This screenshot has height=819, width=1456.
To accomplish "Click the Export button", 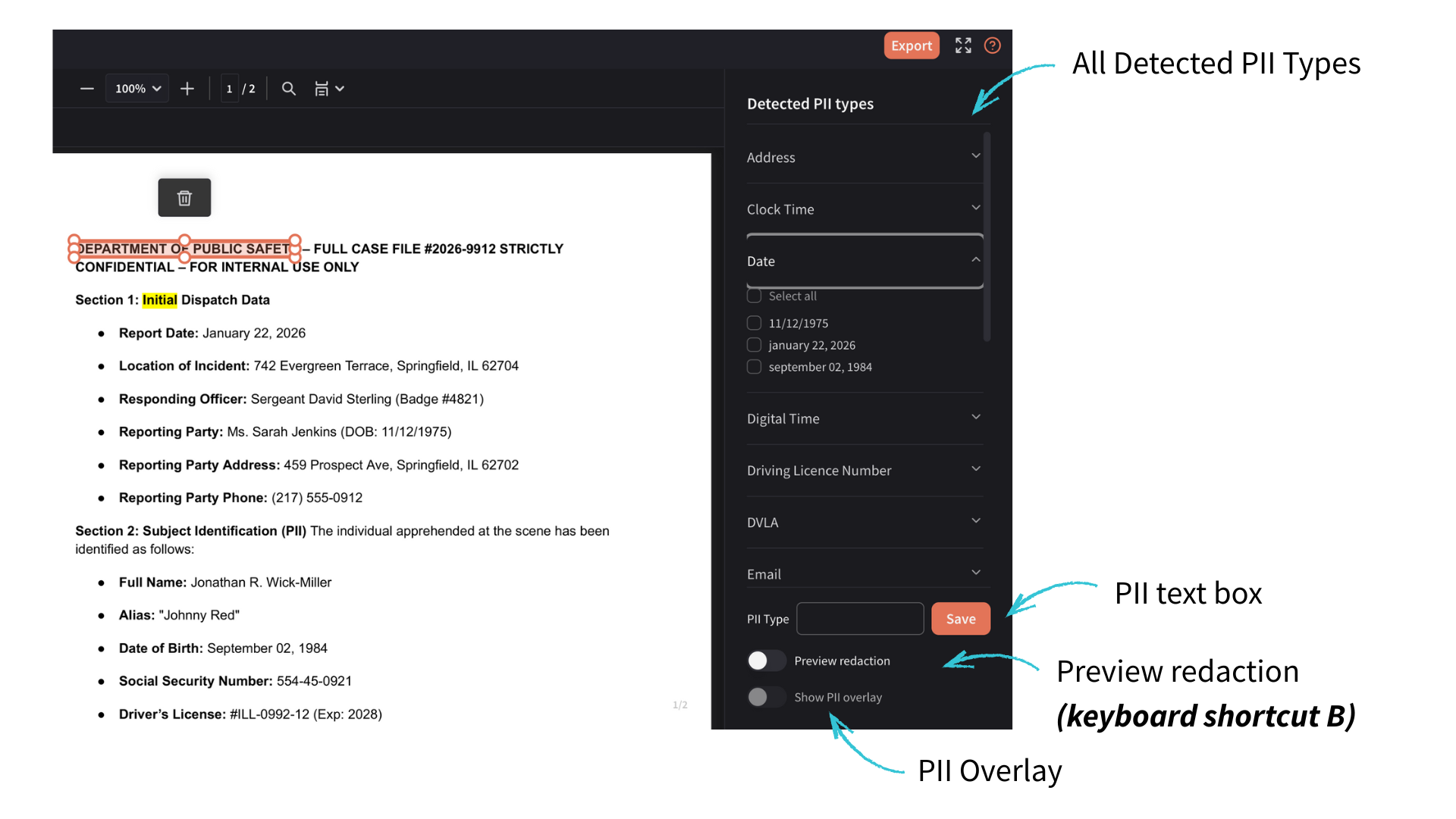I will click(x=911, y=45).
